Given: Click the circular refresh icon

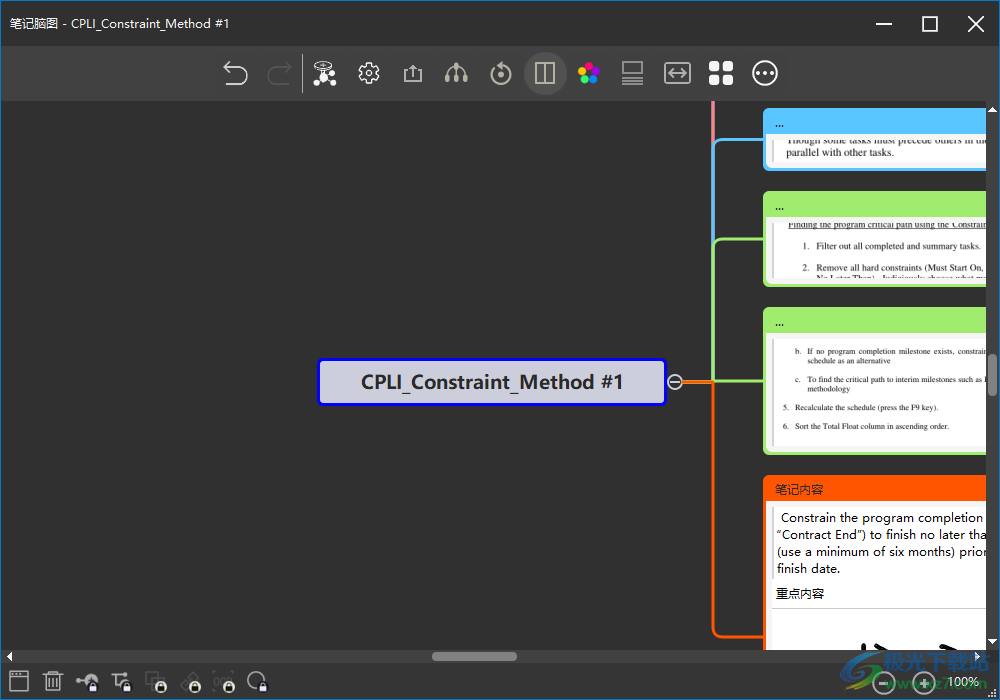Looking at the screenshot, I should tap(501, 73).
